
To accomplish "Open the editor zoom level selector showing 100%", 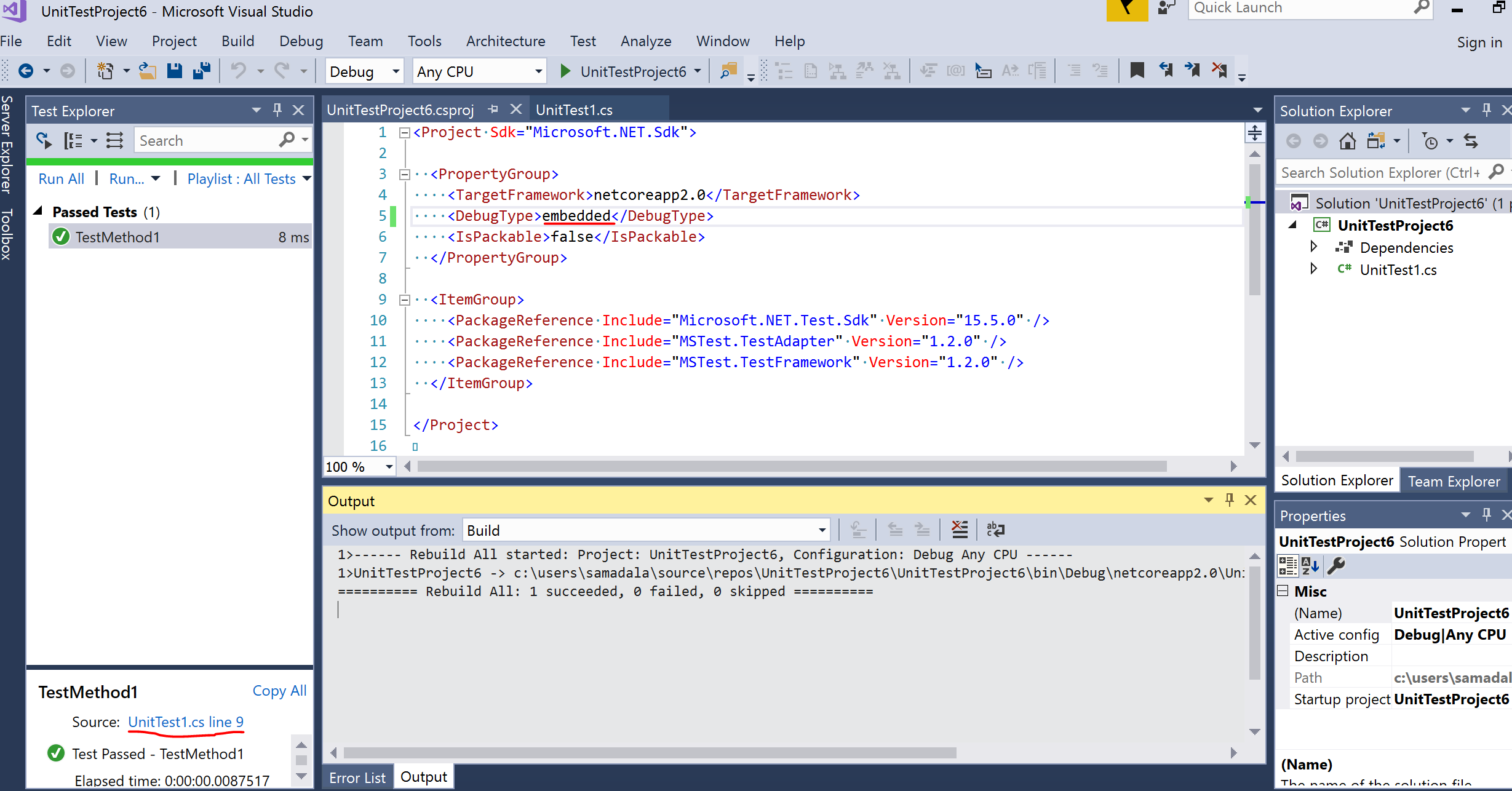I will (x=359, y=466).
